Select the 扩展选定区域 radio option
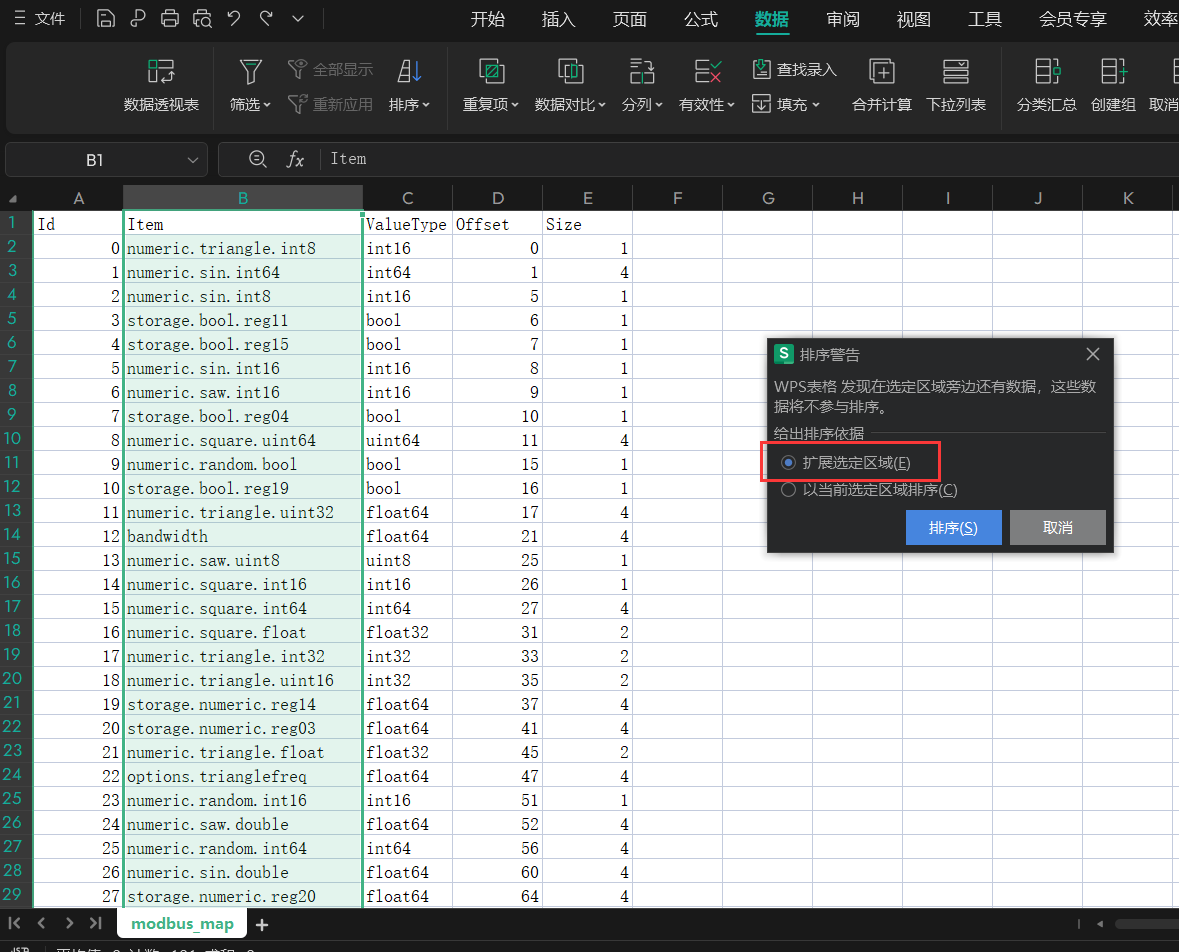The height and width of the screenshot is (952, 1179). [788, 462]
